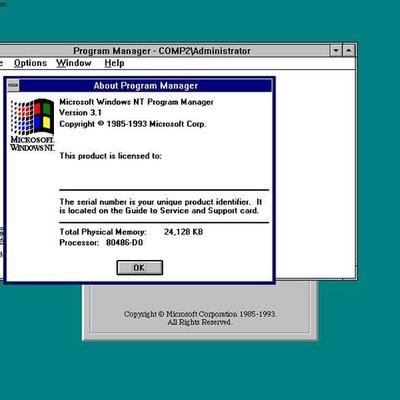Viewport: 400px width, 400px height.
Task: Click the OK button in About dialog
Action: click(x=140, y=268)
